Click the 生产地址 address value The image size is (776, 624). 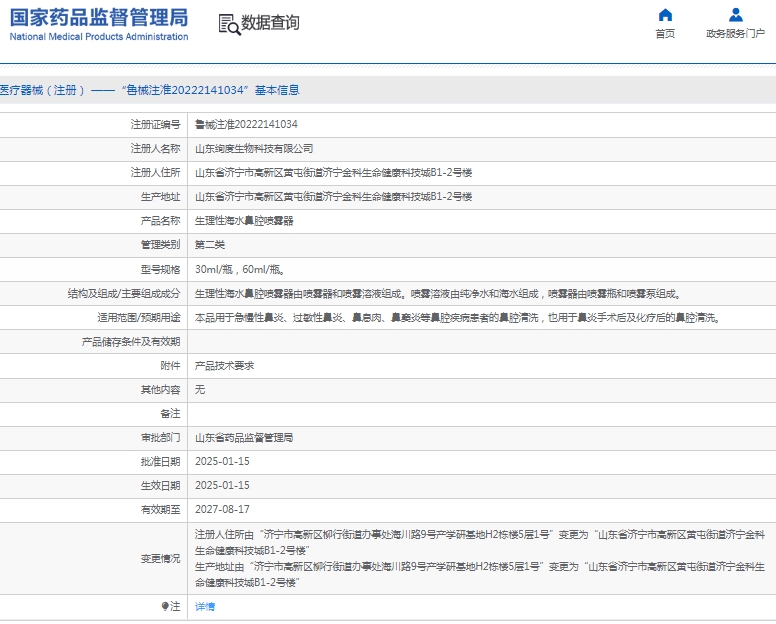pyautogui.click(x=334, y=196)
